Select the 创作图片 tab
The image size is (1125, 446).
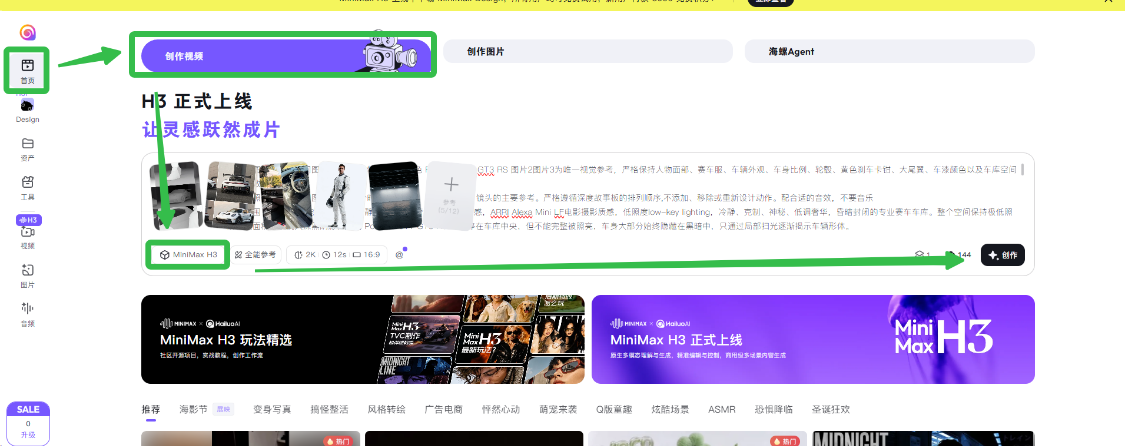coord(588,52)
